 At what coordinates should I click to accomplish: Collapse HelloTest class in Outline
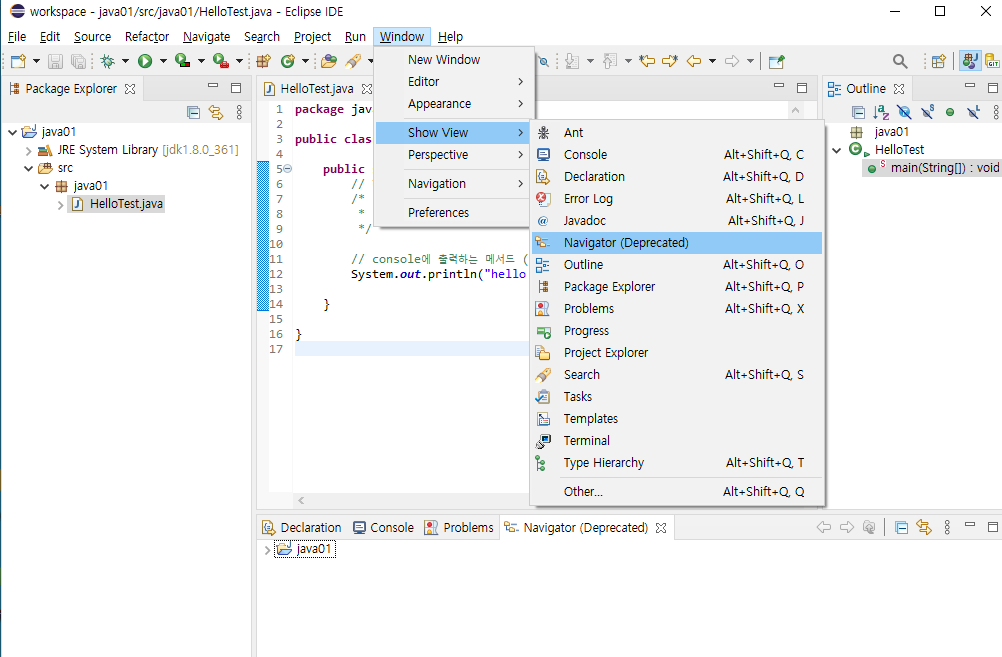pyautogui.click(x=836, y=150)
